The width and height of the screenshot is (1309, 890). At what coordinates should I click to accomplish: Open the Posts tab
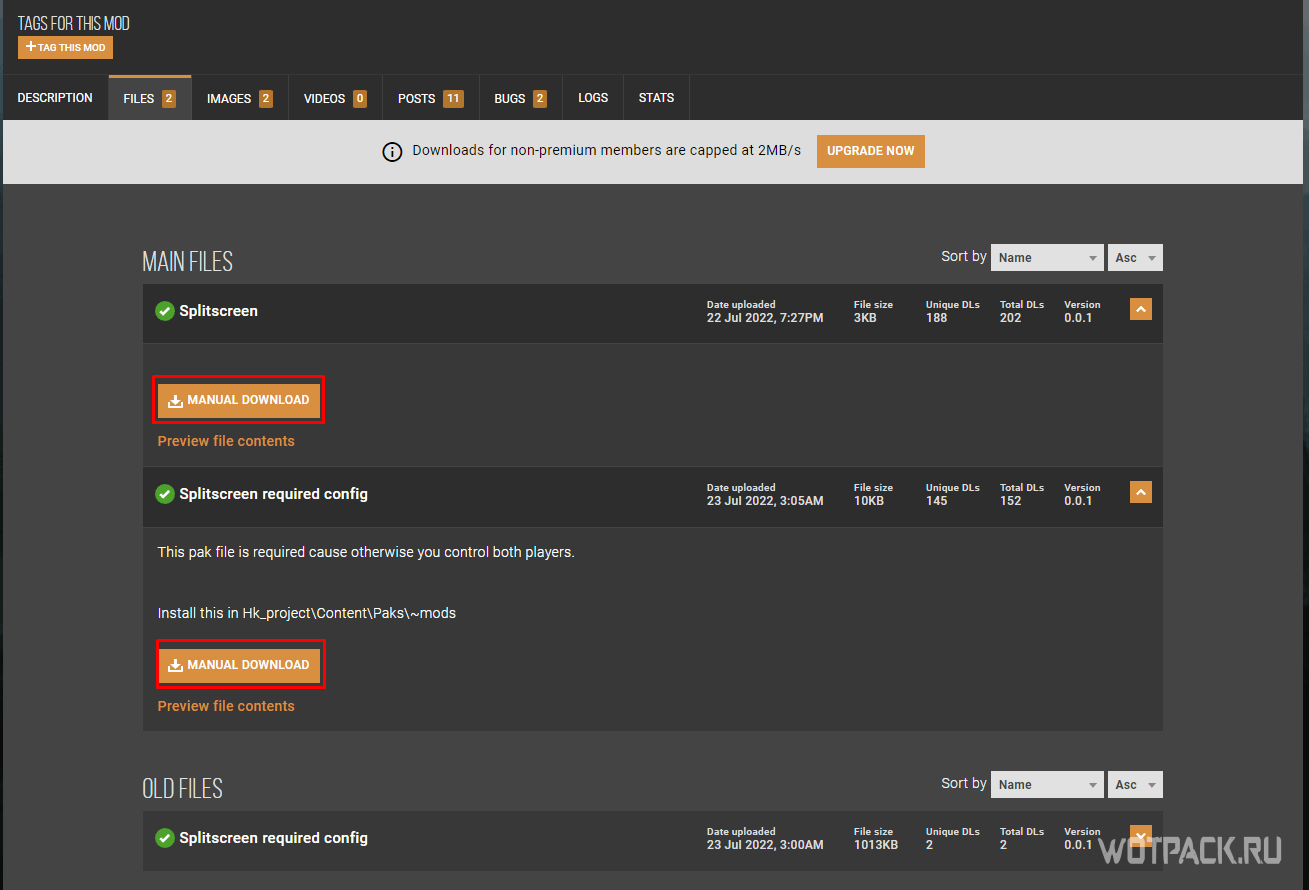[429, 98]
